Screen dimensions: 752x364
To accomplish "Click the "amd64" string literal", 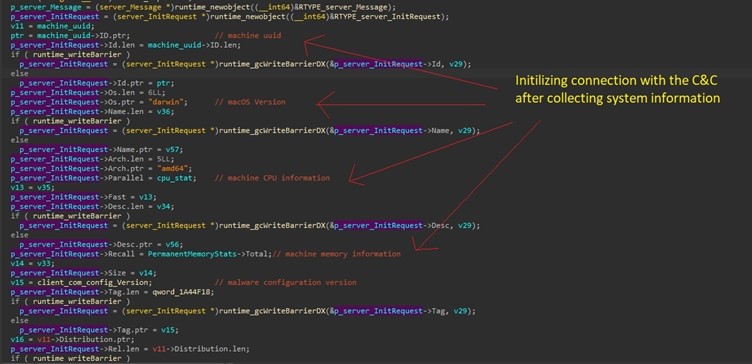I will point(174,169).
